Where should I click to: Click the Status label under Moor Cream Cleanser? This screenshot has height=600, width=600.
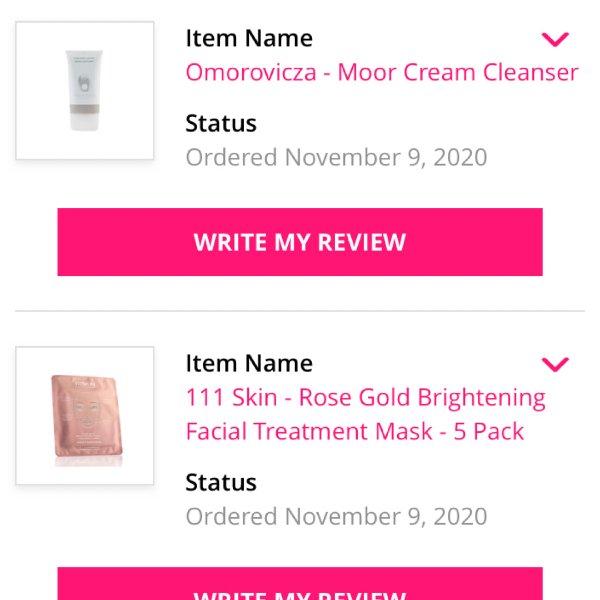point(221,123)
